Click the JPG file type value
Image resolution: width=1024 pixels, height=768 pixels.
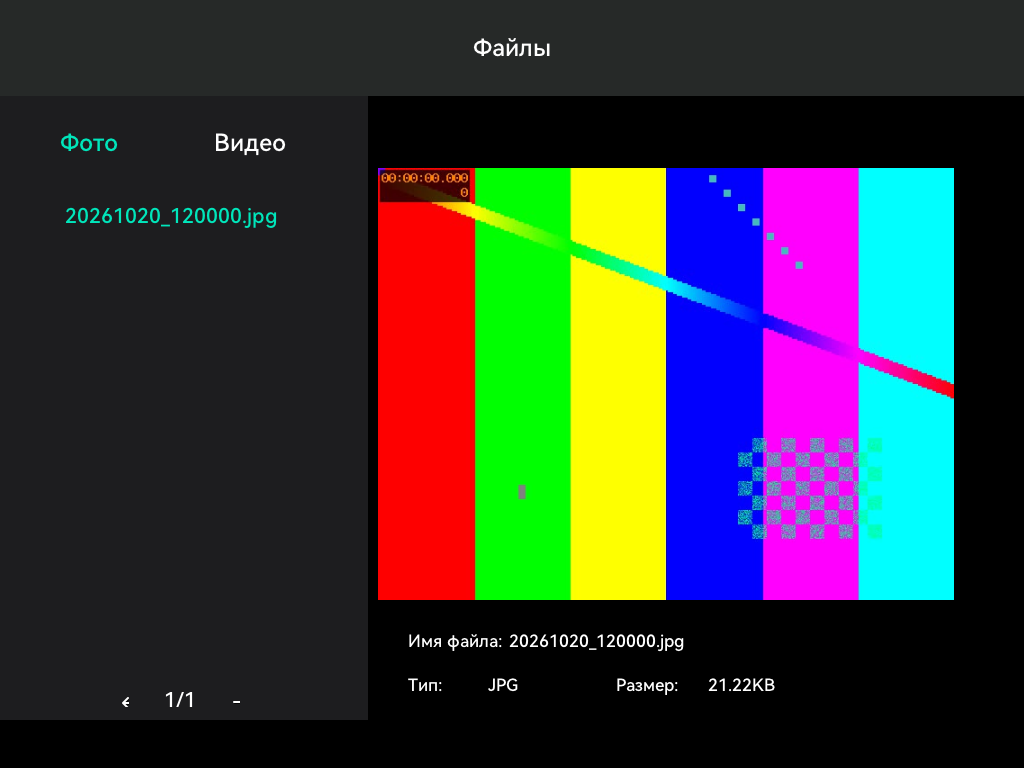(503, 685)
